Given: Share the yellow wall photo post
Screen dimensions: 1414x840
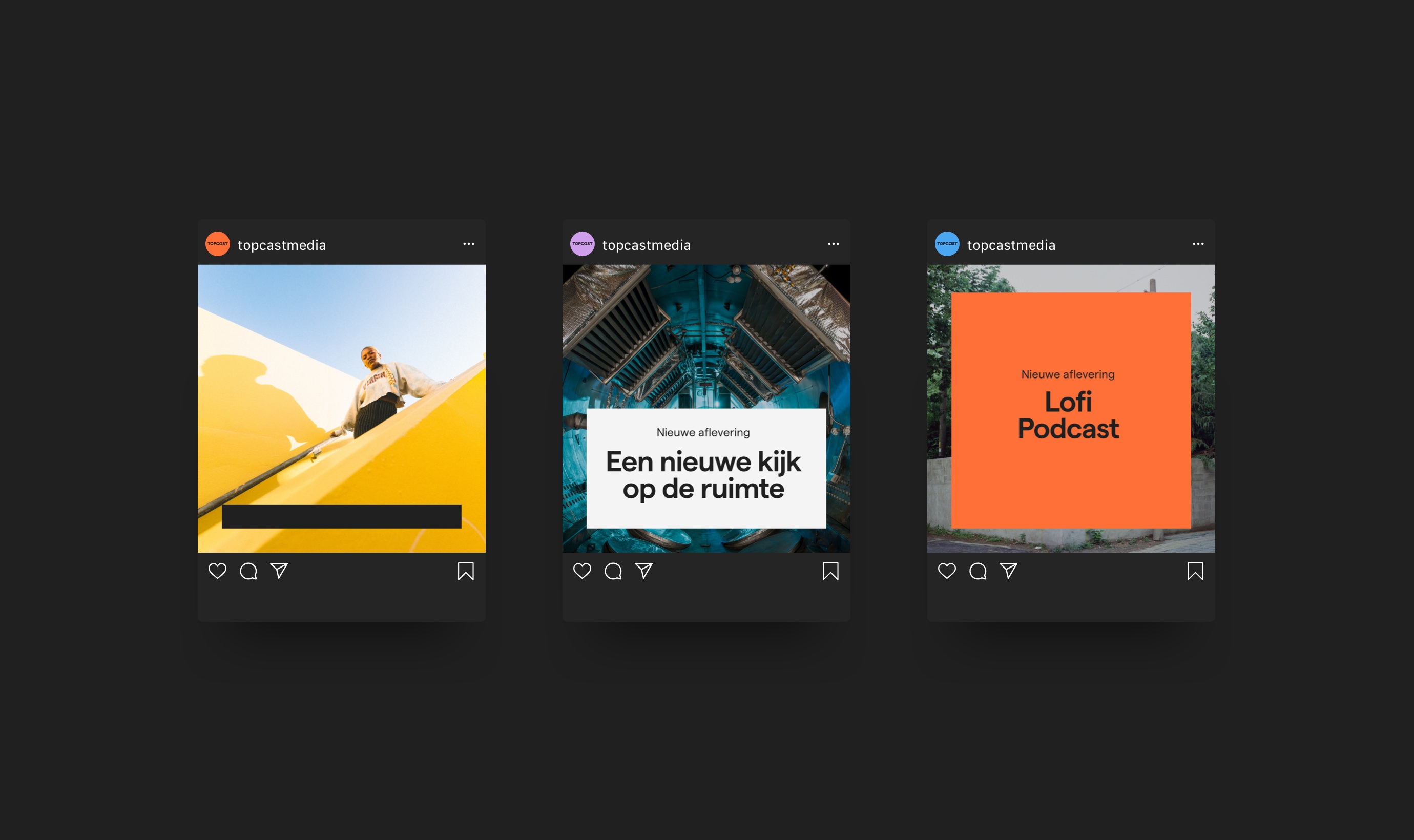Looking at the screenshot, I should click(279, 571).
